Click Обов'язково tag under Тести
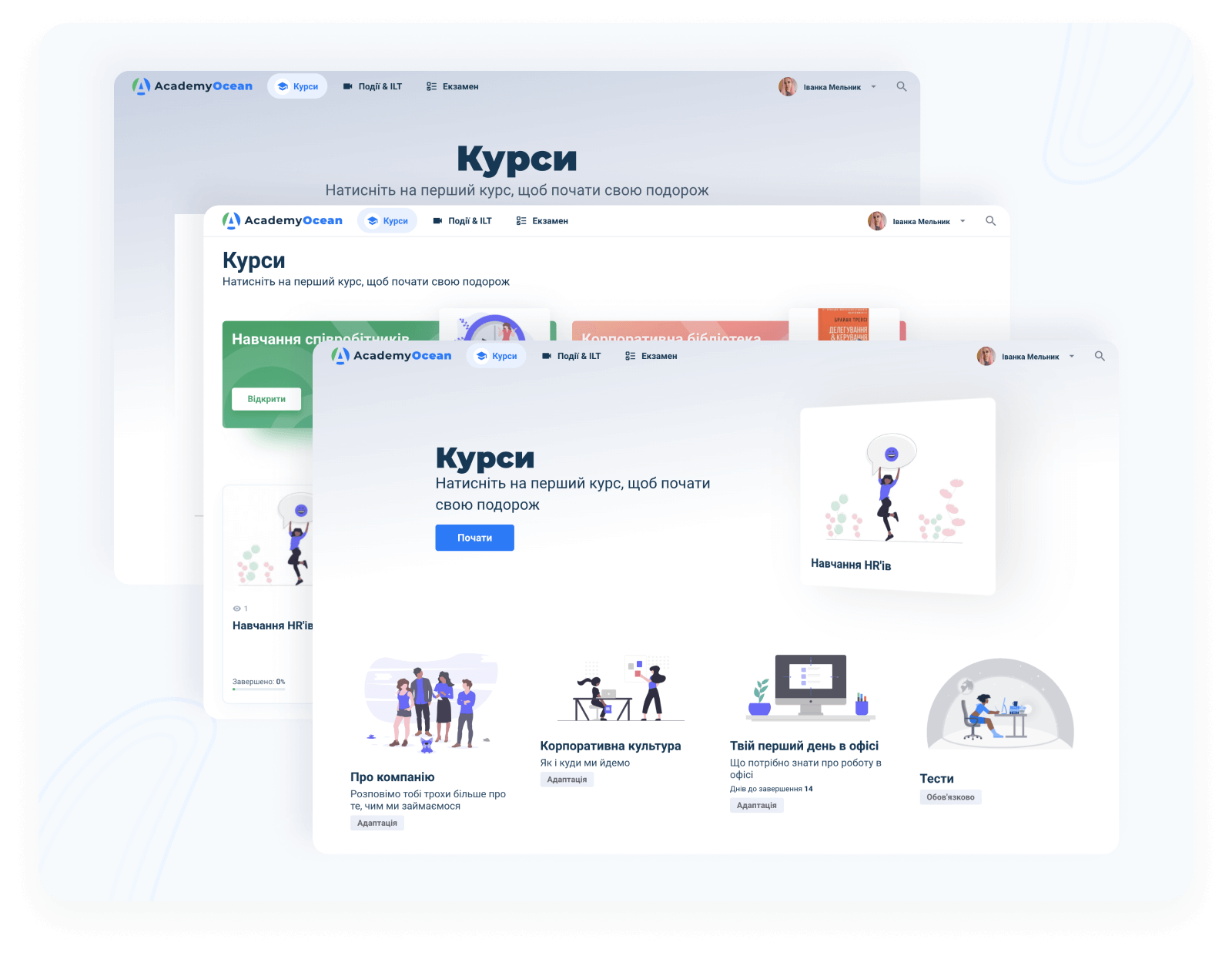Image resolution: width=1232 pixels, height=956 pixels. 950,797
